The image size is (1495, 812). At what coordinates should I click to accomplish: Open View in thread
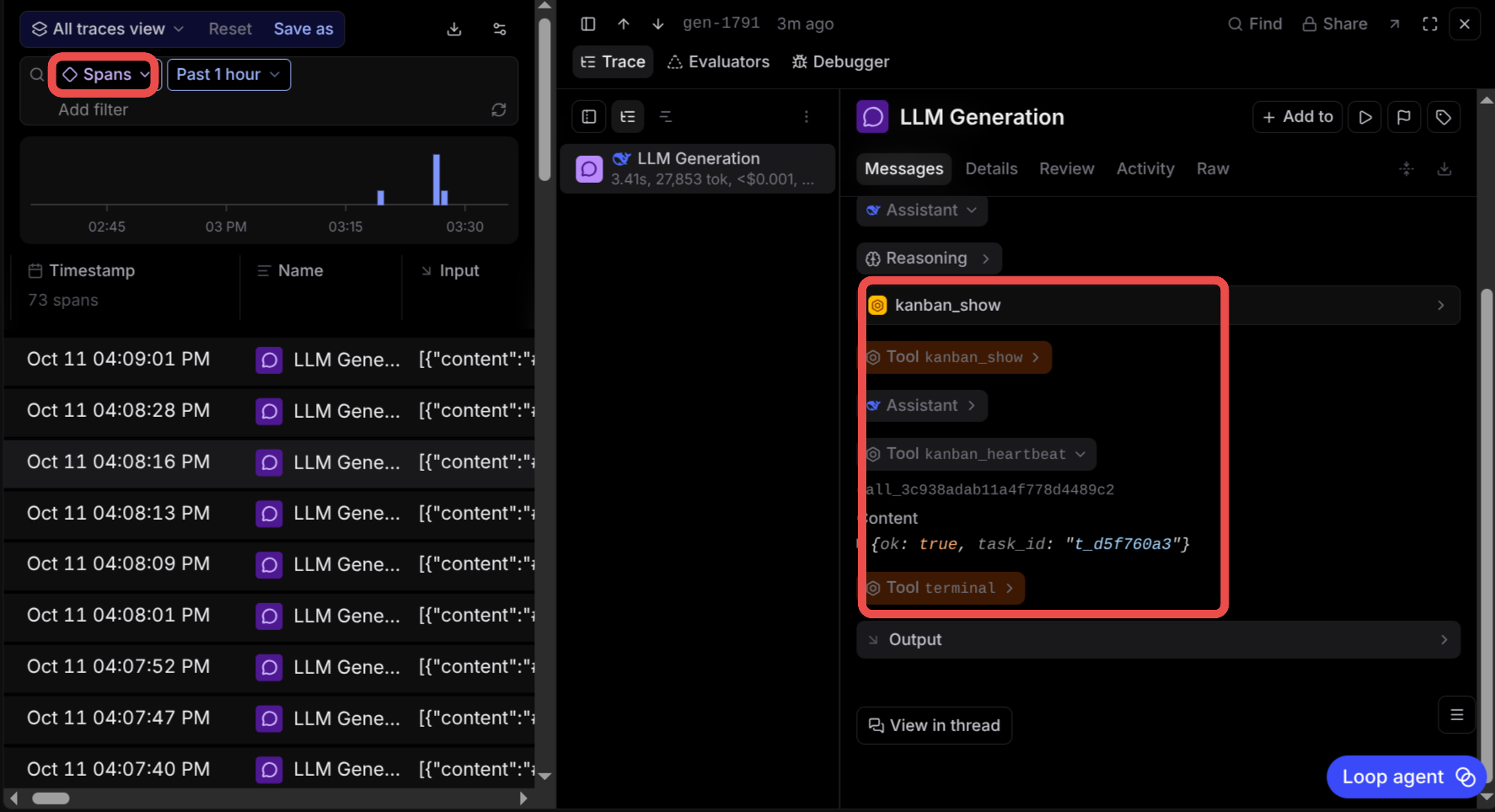[x=935, y=725]
